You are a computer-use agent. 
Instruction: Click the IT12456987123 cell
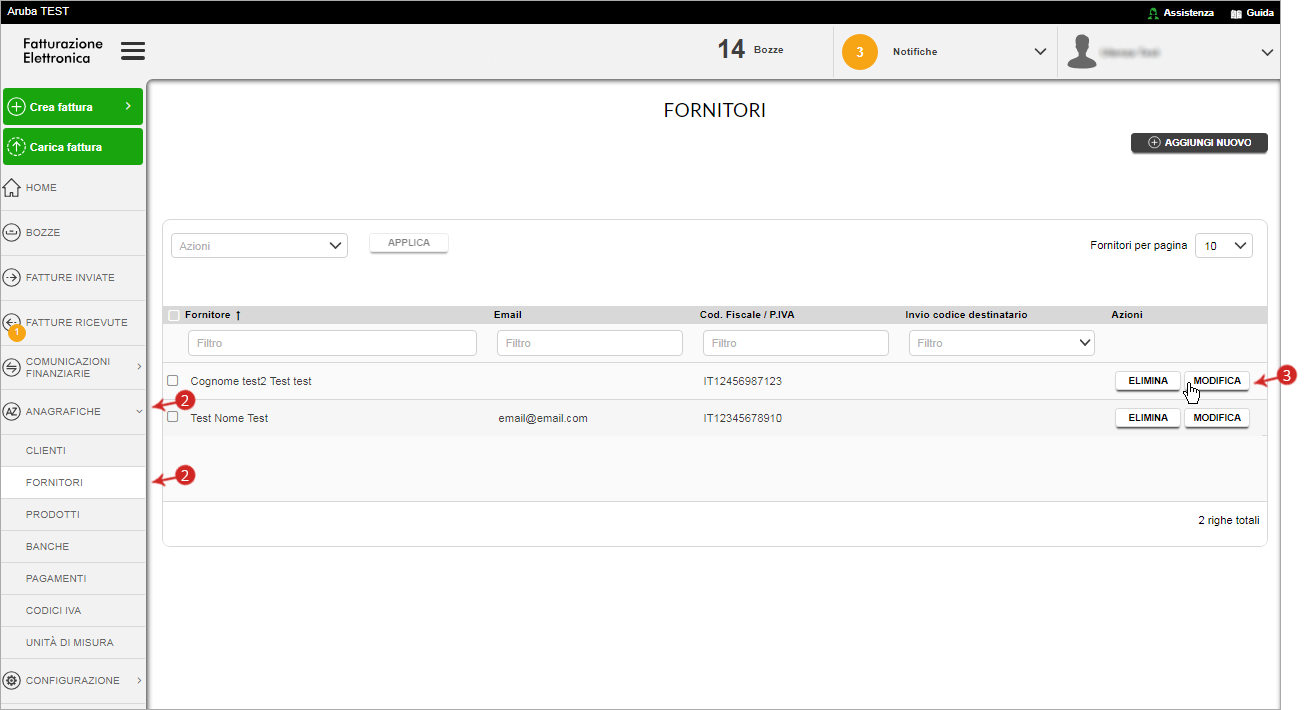[743, 381]
